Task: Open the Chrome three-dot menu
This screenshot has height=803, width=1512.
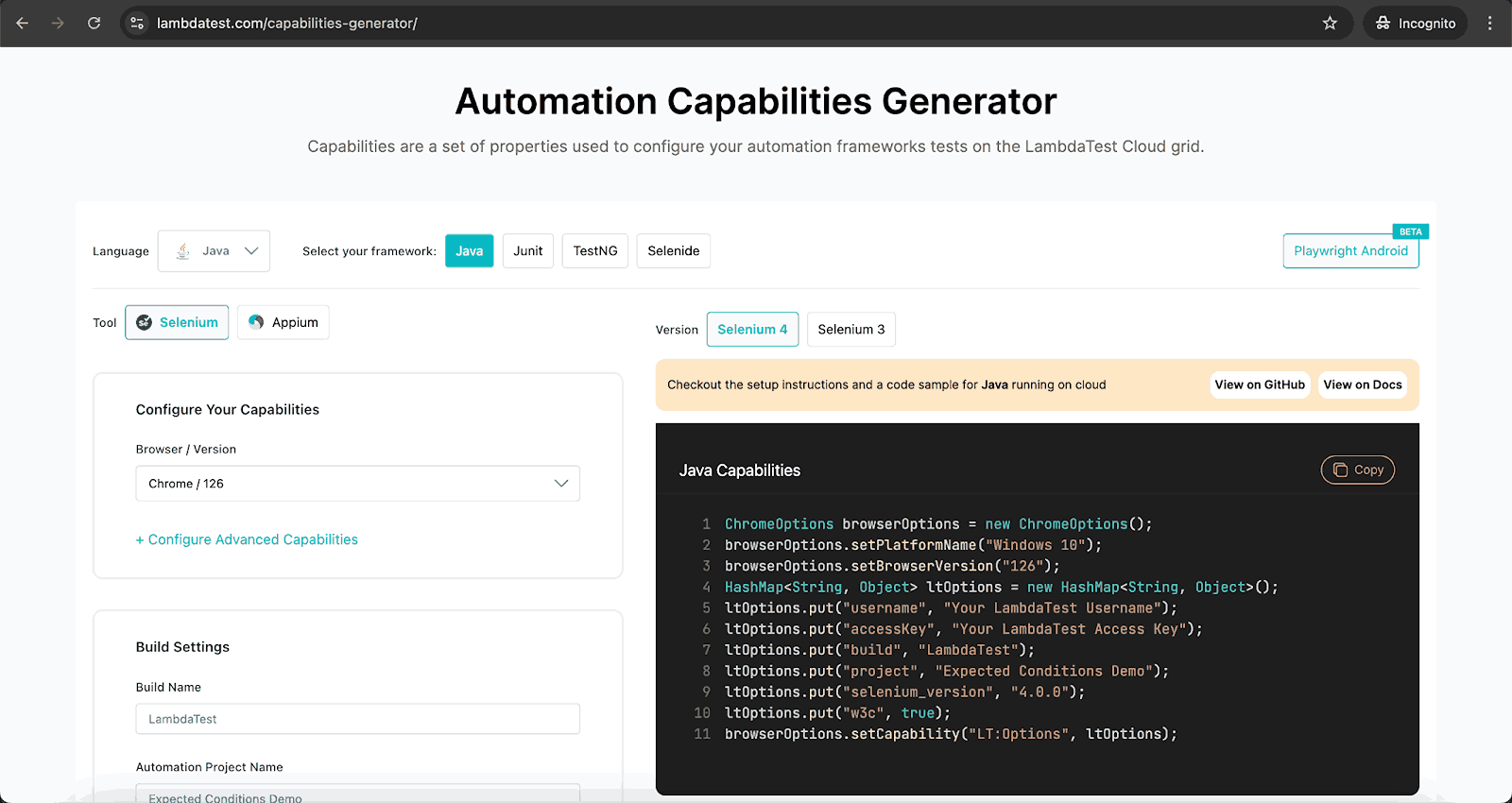Action: coord(1489,23)
